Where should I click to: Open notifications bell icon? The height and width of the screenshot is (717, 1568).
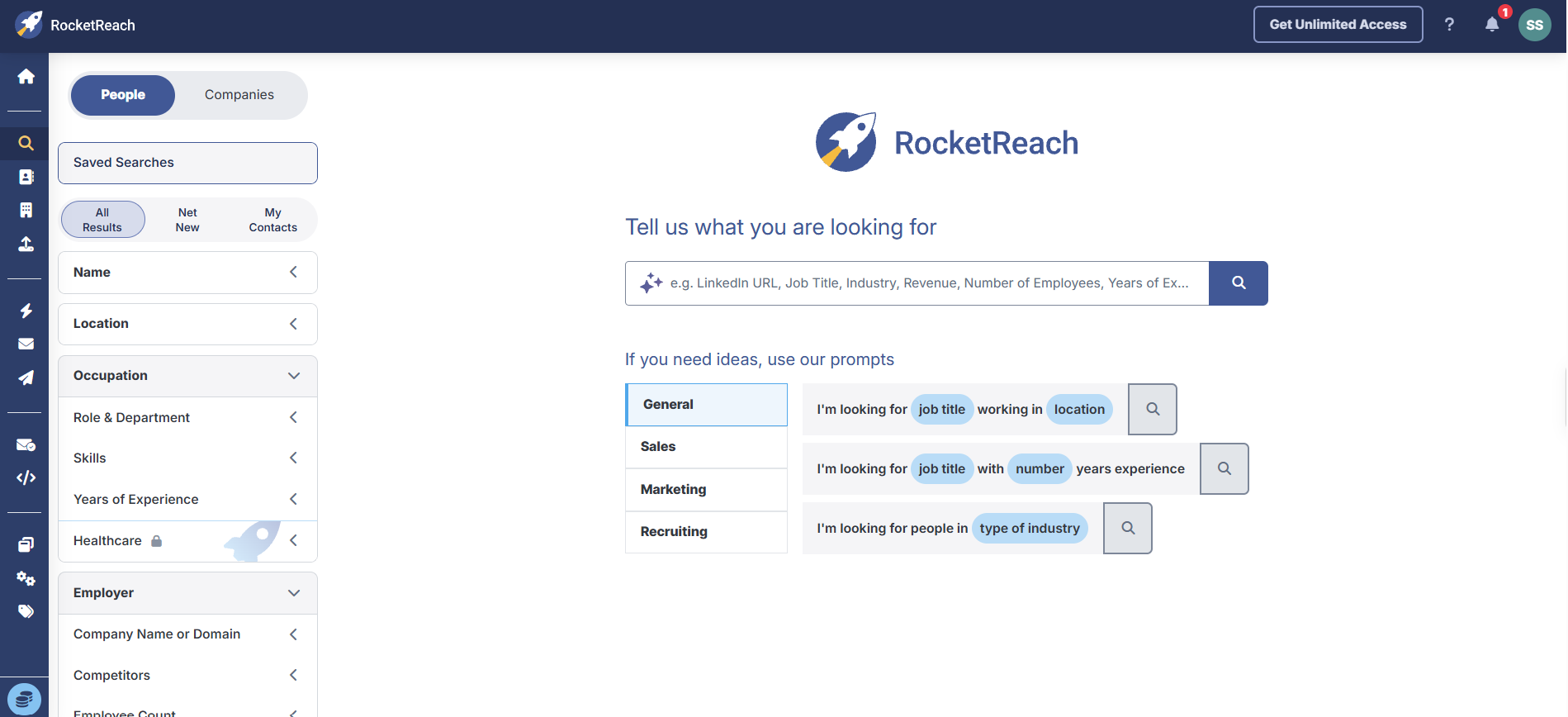pyautogui.click(x=1492, y=25)
